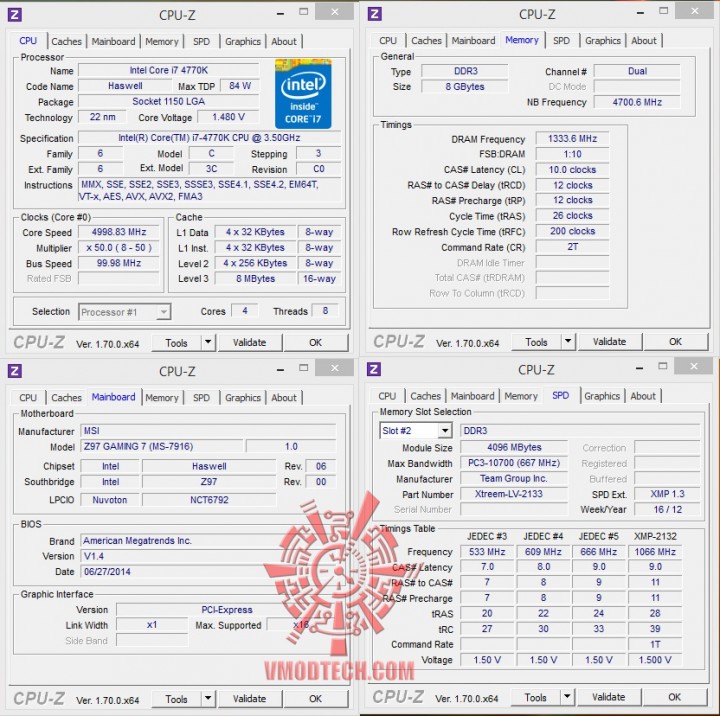720x716 pixels.
Task: Click the Memory Type DDR3 value
Action: click(x=465, y=71)
